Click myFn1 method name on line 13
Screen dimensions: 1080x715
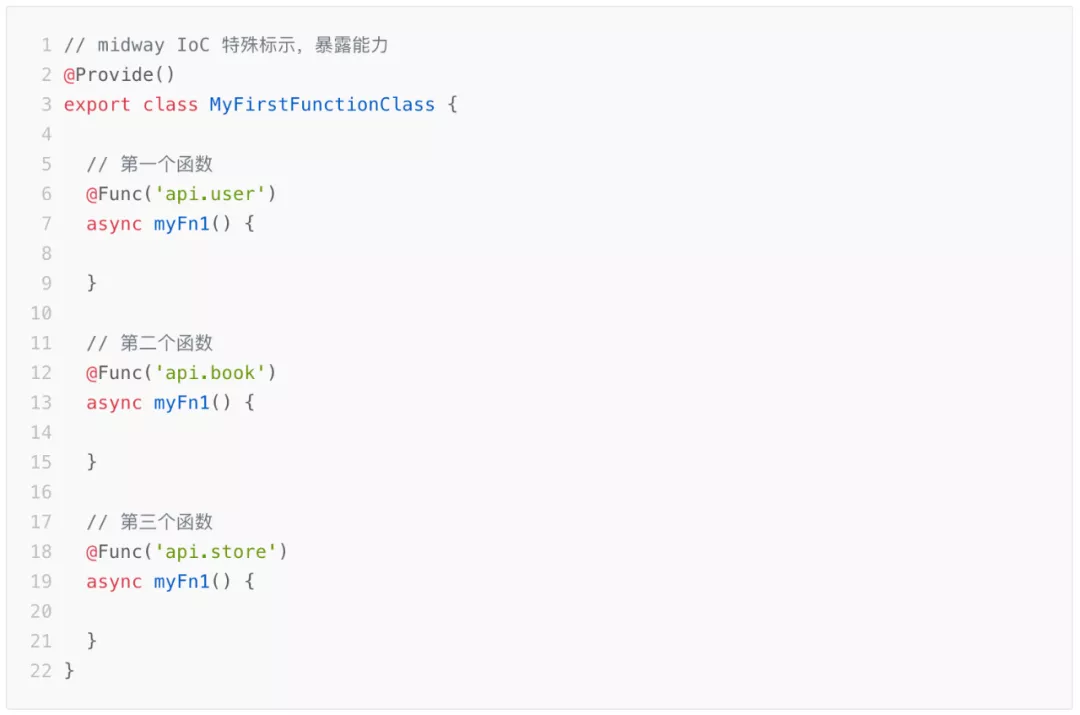(181, 402)
